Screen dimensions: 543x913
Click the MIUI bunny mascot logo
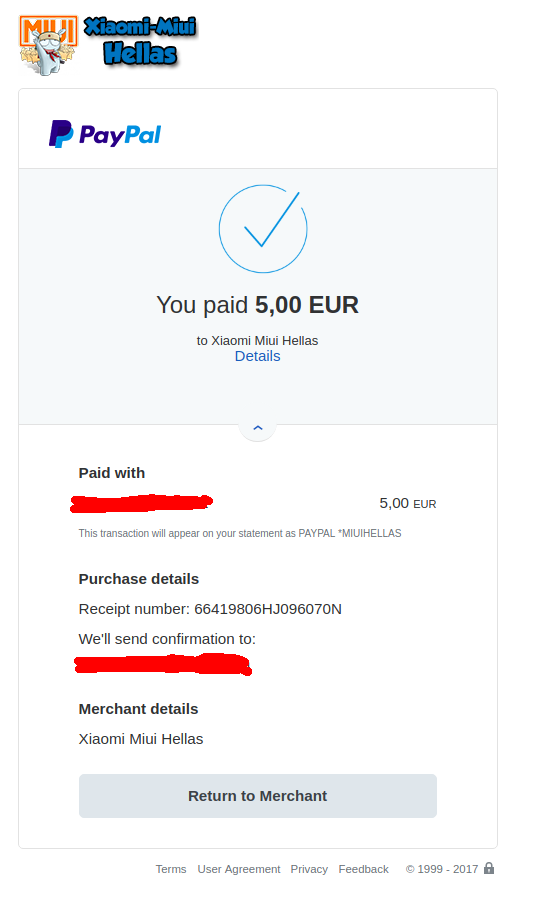(x=48, y=45)
